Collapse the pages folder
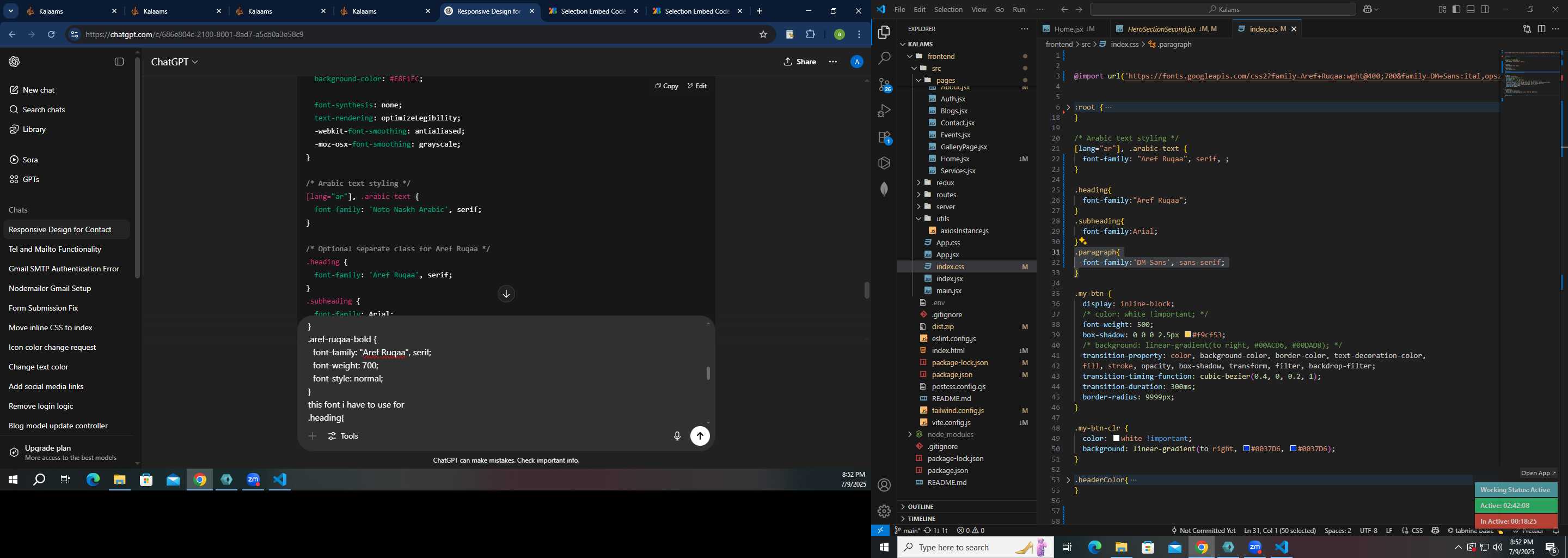The image size is (1568, 558). pos(918,81)
